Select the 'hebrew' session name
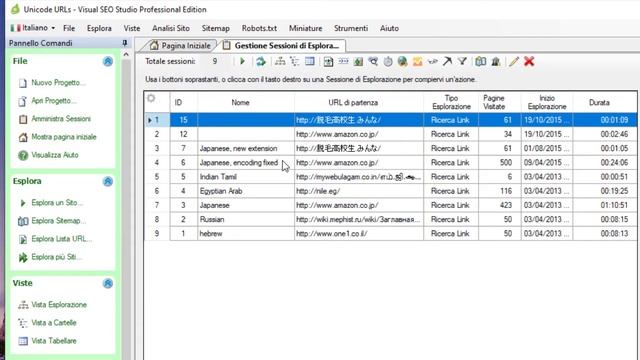The width and height of the screenshot is (640, 360). (x=211, y=234)
